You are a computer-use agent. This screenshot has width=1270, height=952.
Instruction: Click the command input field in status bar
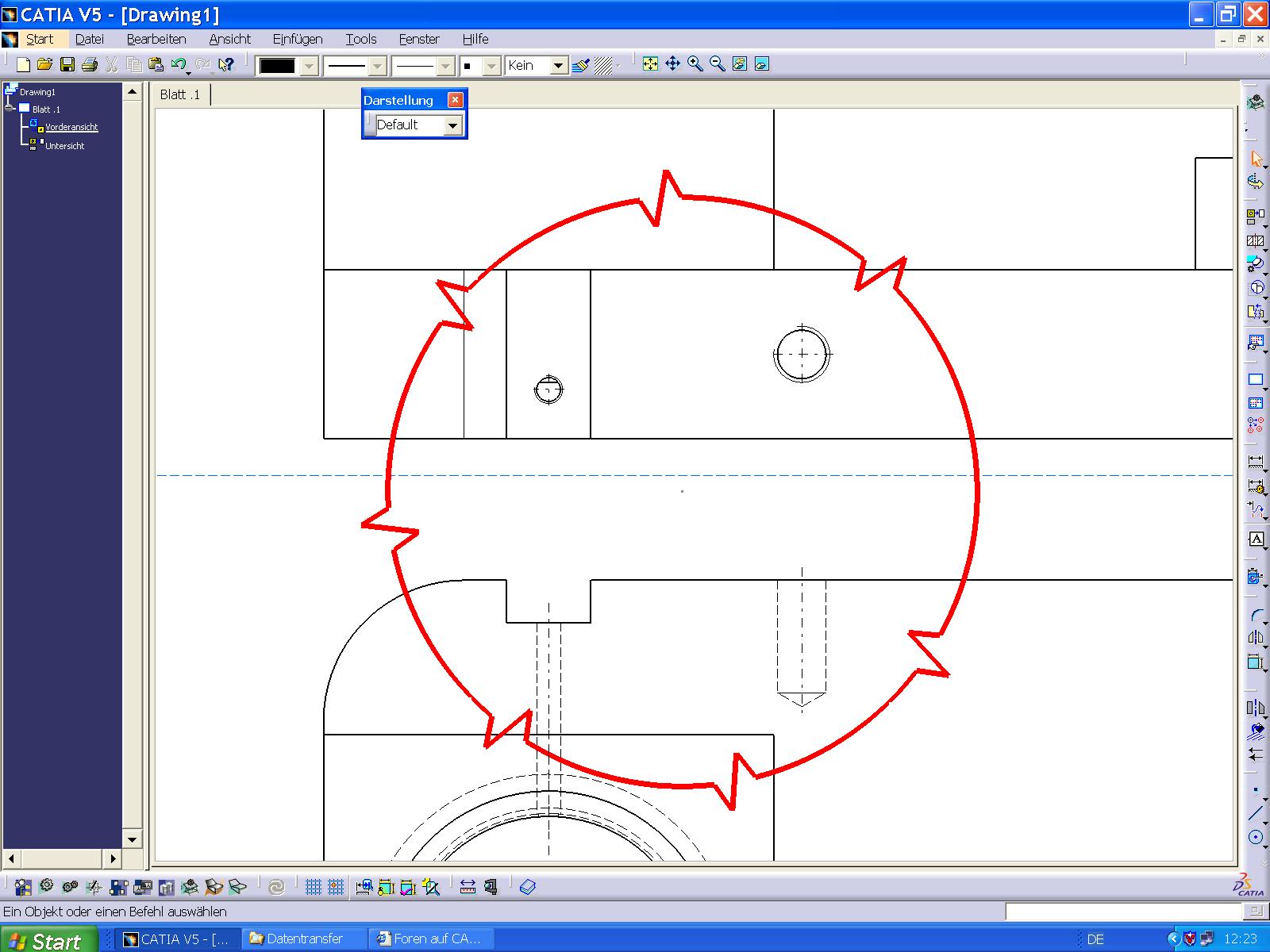tap(1122, 912)
